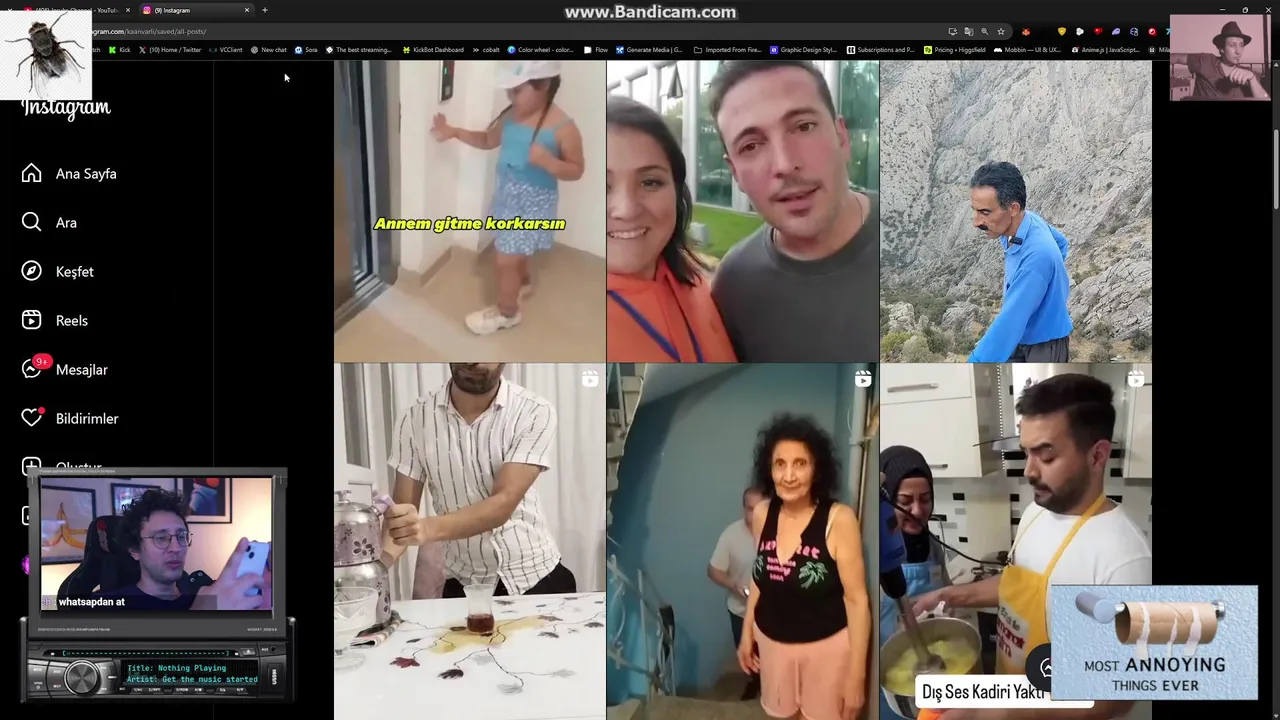Open the Graphic Design Styles bookmark
This screenshot has width=1280, height=720.
pyautogui.click(x=803, y=49)
